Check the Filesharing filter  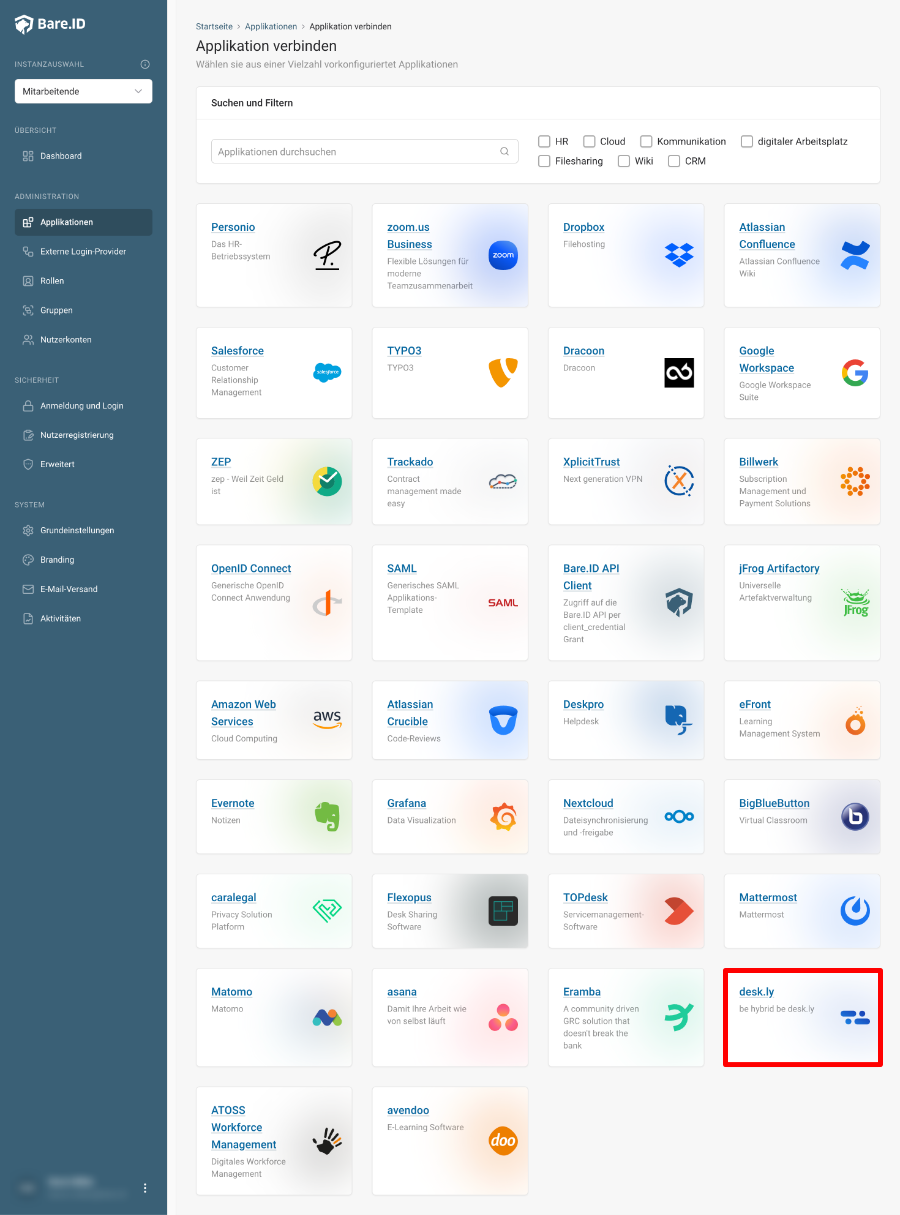pyautogui.click(x=544, y=160)
